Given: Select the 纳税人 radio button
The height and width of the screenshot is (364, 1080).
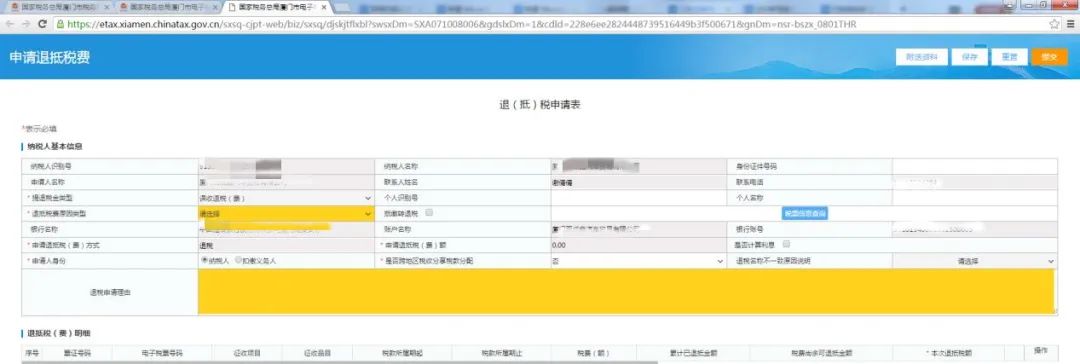Looking at the screenshot, I should (x=204, y=261).
